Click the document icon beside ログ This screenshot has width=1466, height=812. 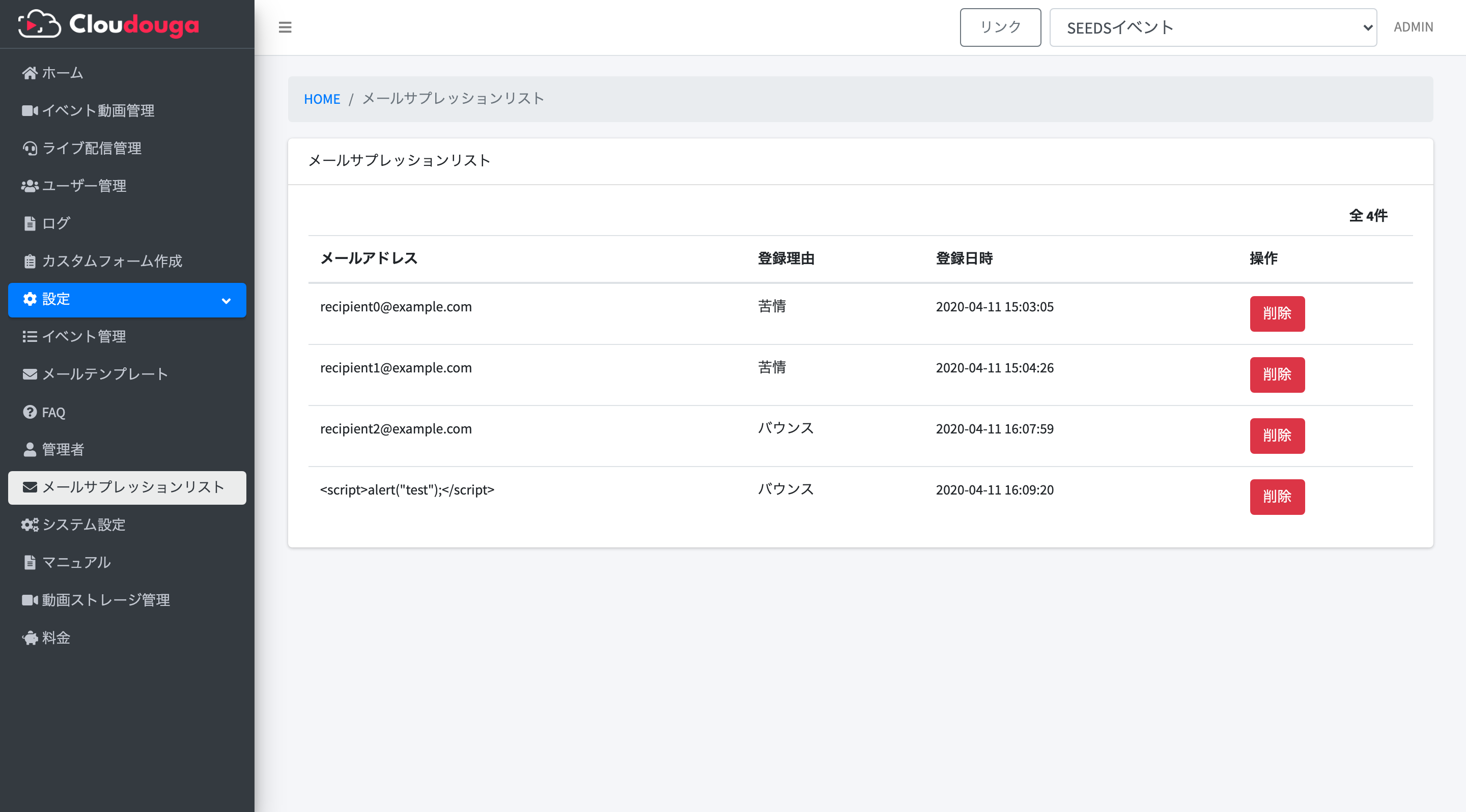coord(30,223)
